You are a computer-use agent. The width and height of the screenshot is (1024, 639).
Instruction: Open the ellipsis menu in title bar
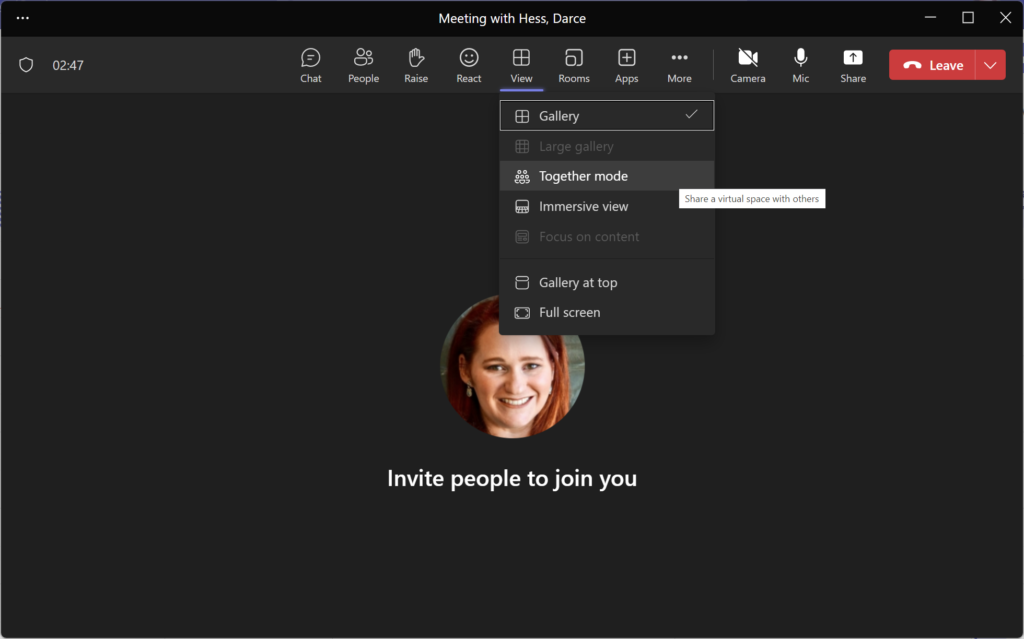click(x=23, y=18)
